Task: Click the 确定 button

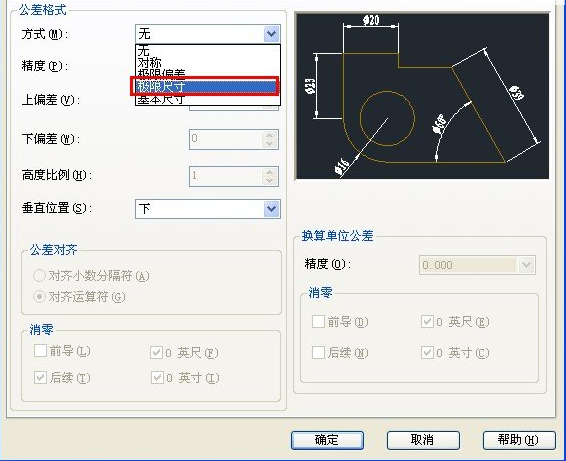Action: pos(327,440)
